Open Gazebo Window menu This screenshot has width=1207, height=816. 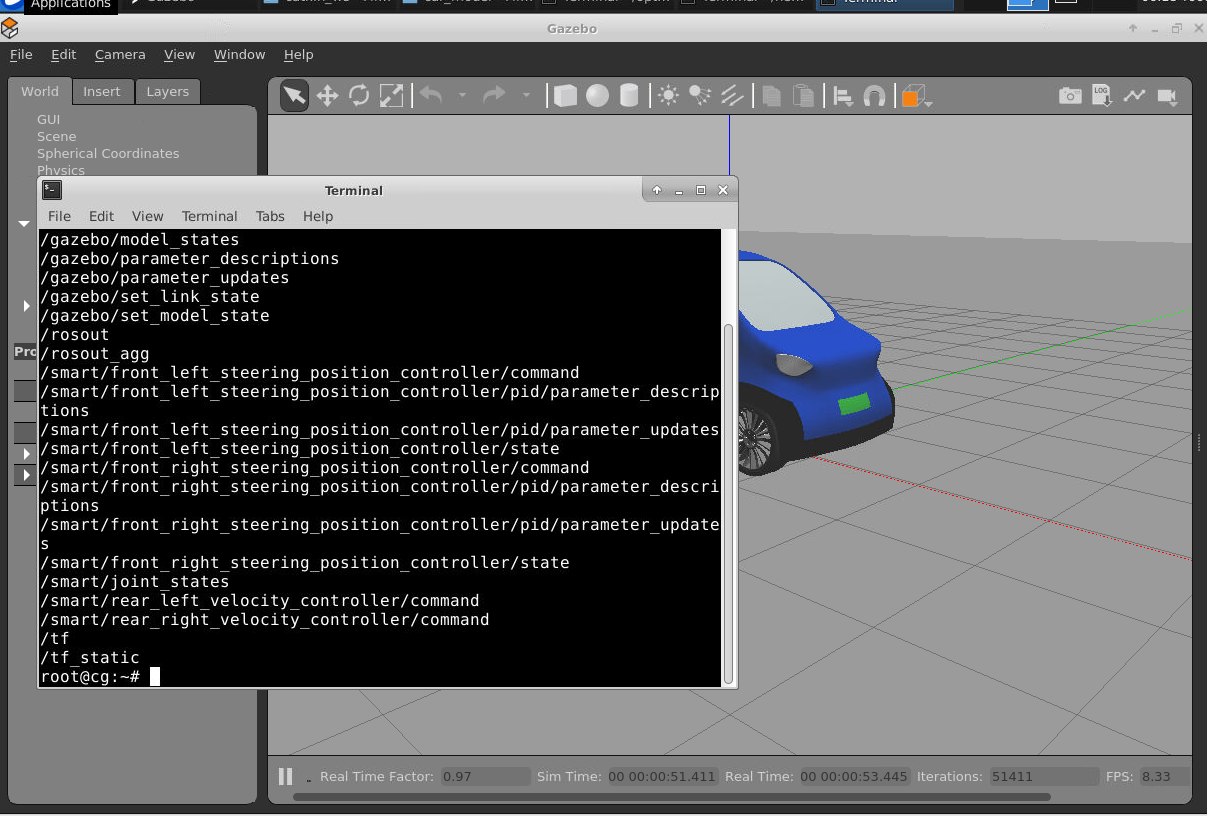[x=240, y=54]
